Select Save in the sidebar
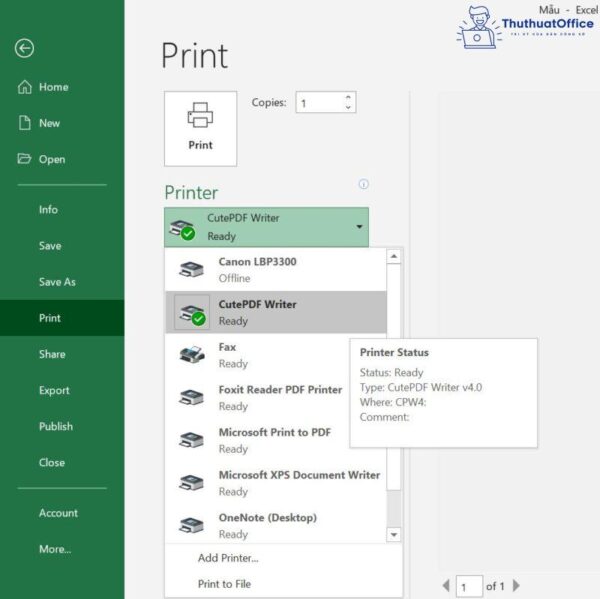 50,246
